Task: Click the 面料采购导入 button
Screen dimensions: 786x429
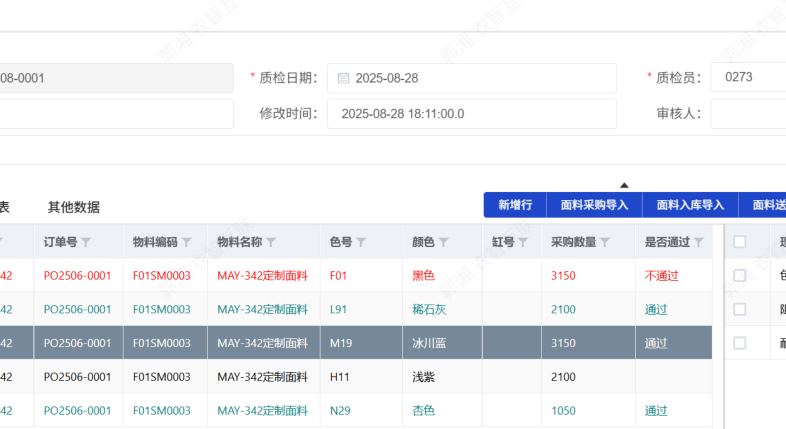Action: (594, 205)
